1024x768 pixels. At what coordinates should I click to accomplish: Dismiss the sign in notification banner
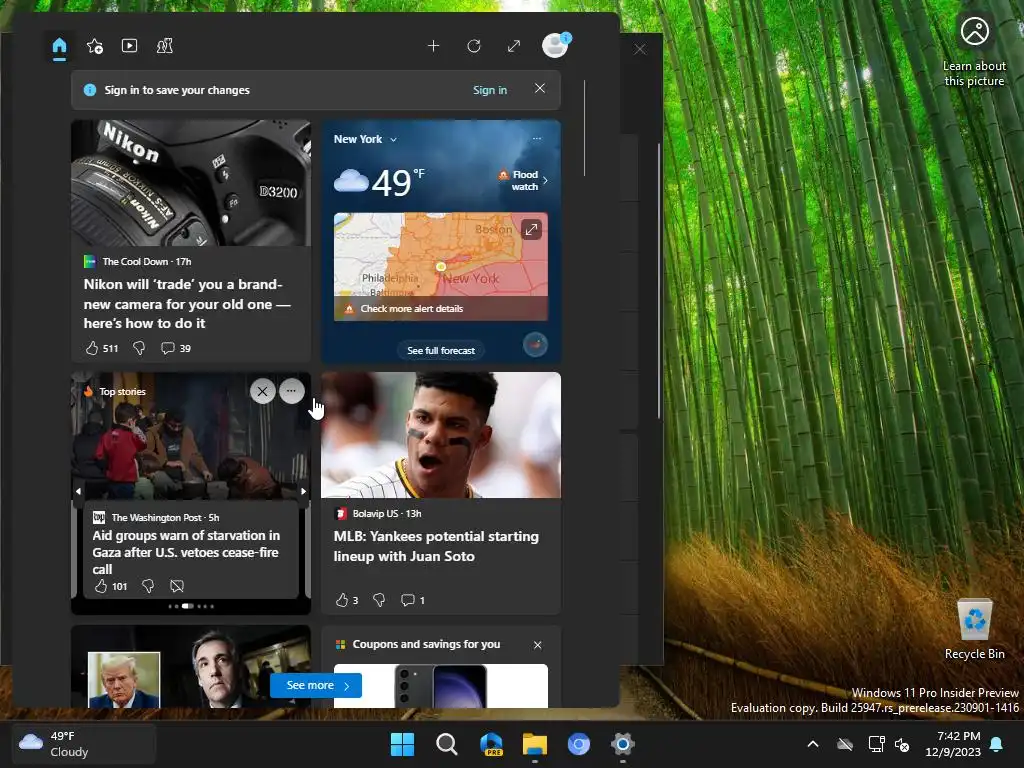coord(539,88)
